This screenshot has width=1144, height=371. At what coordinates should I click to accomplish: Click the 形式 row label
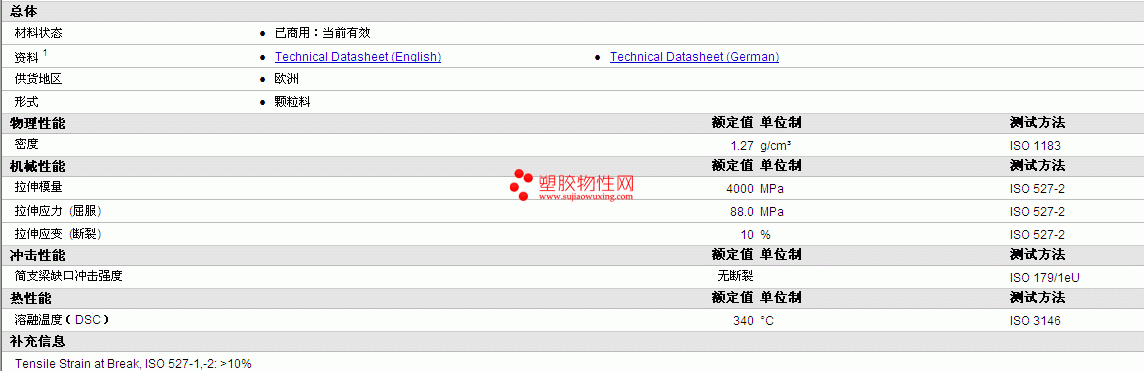pyautogui.click(x=26, y=102)
